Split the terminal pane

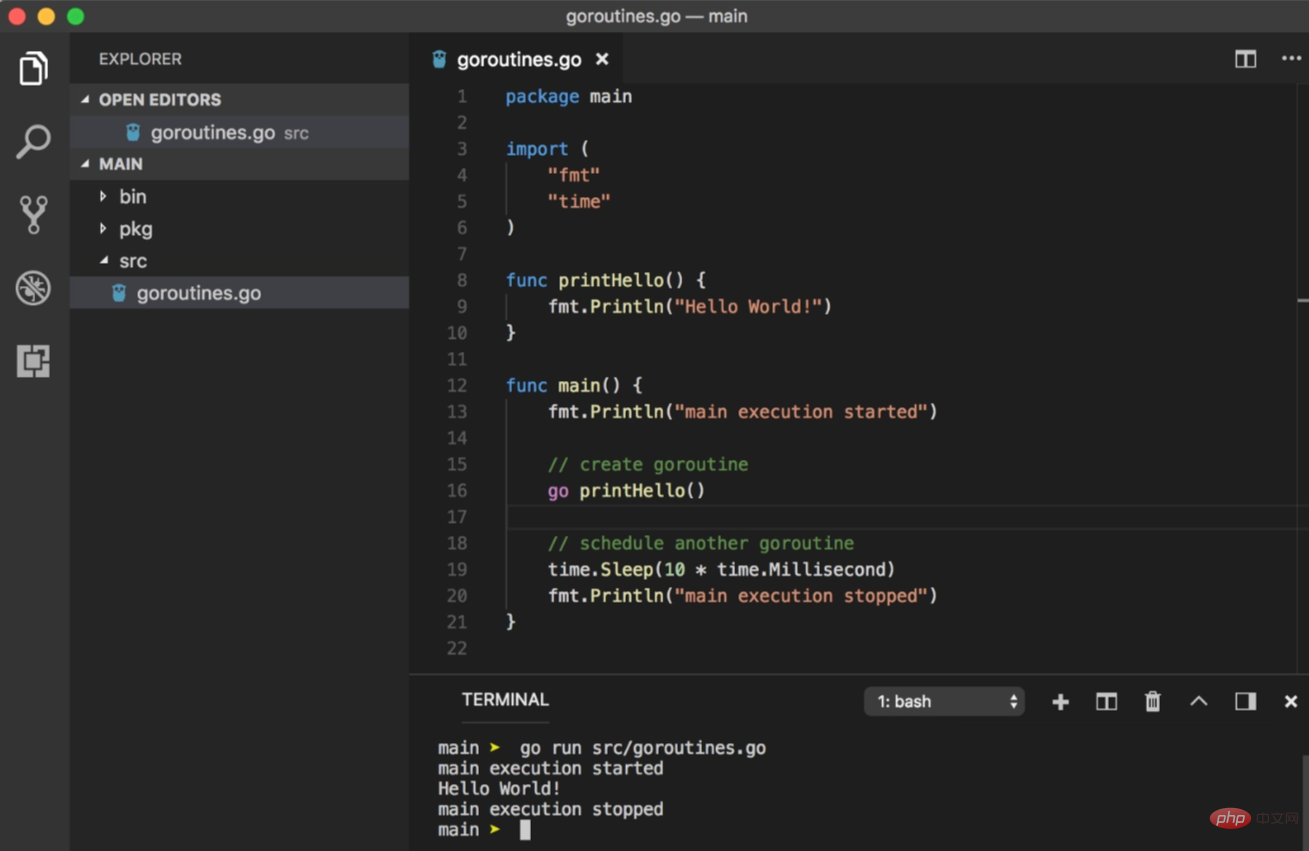[x=1106, y=702]
